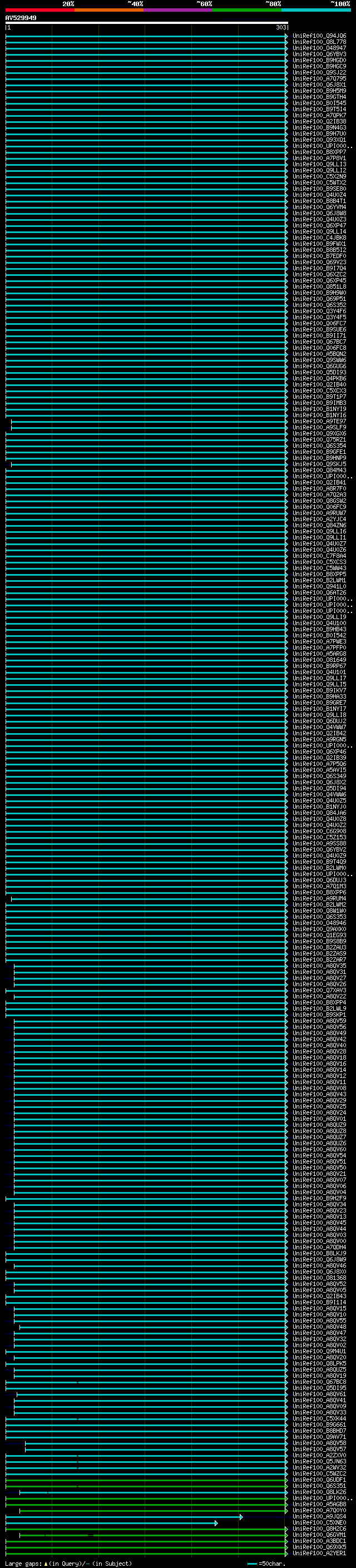Click the purple ~60% identity color segment

[179, 10]
